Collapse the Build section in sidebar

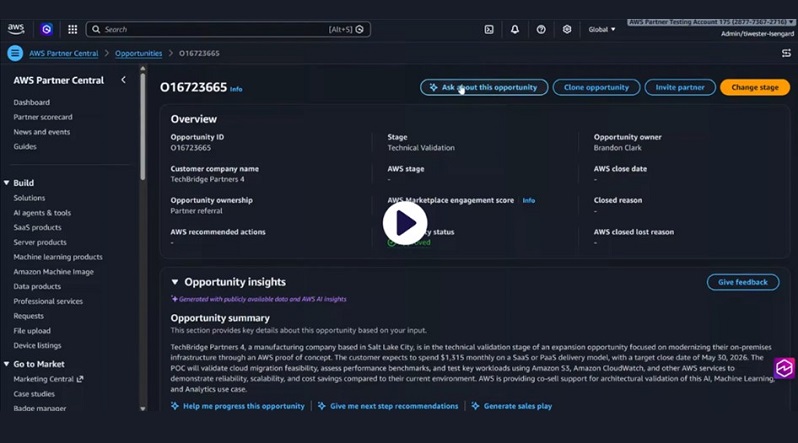coord(7,183)
